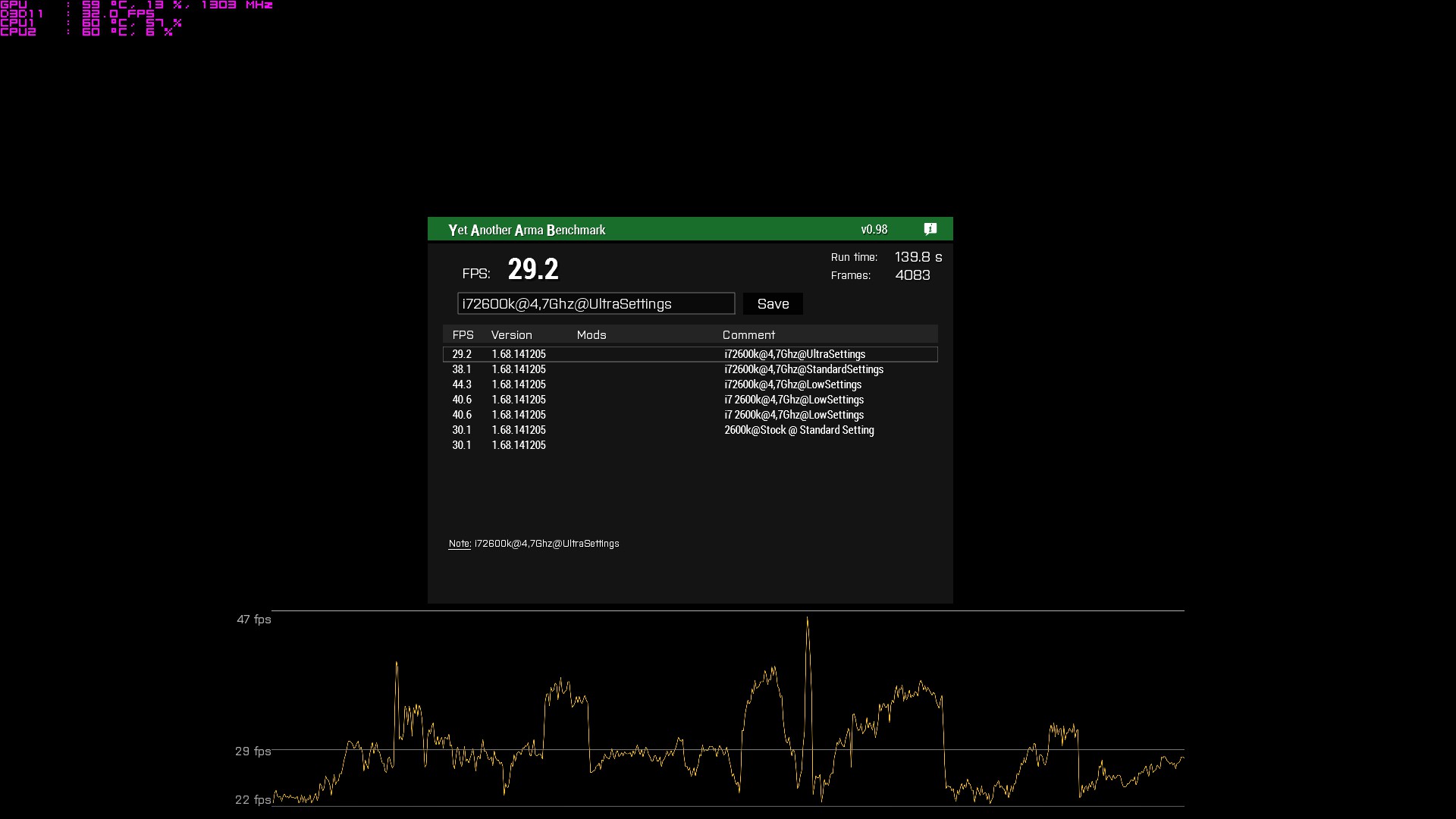Click the Yet Another Arma Benchmark title
Viewport: 1456px width, 819px height.
(x=526, y=230)
